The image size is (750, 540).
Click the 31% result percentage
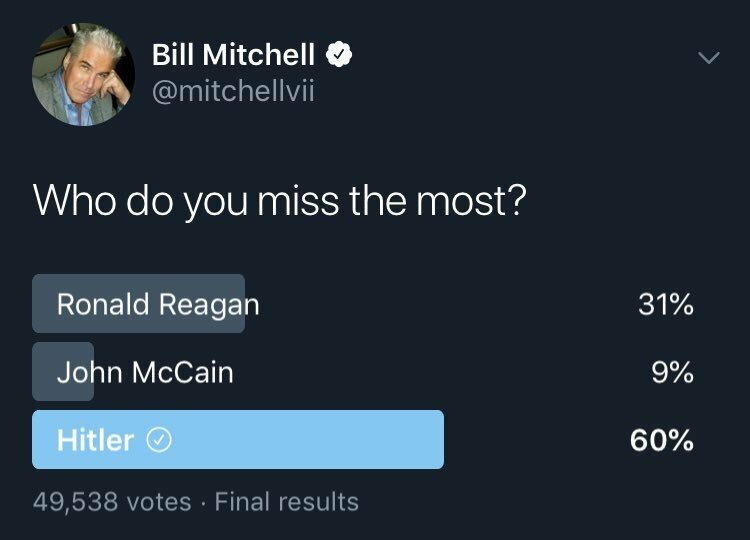[665, 304]
